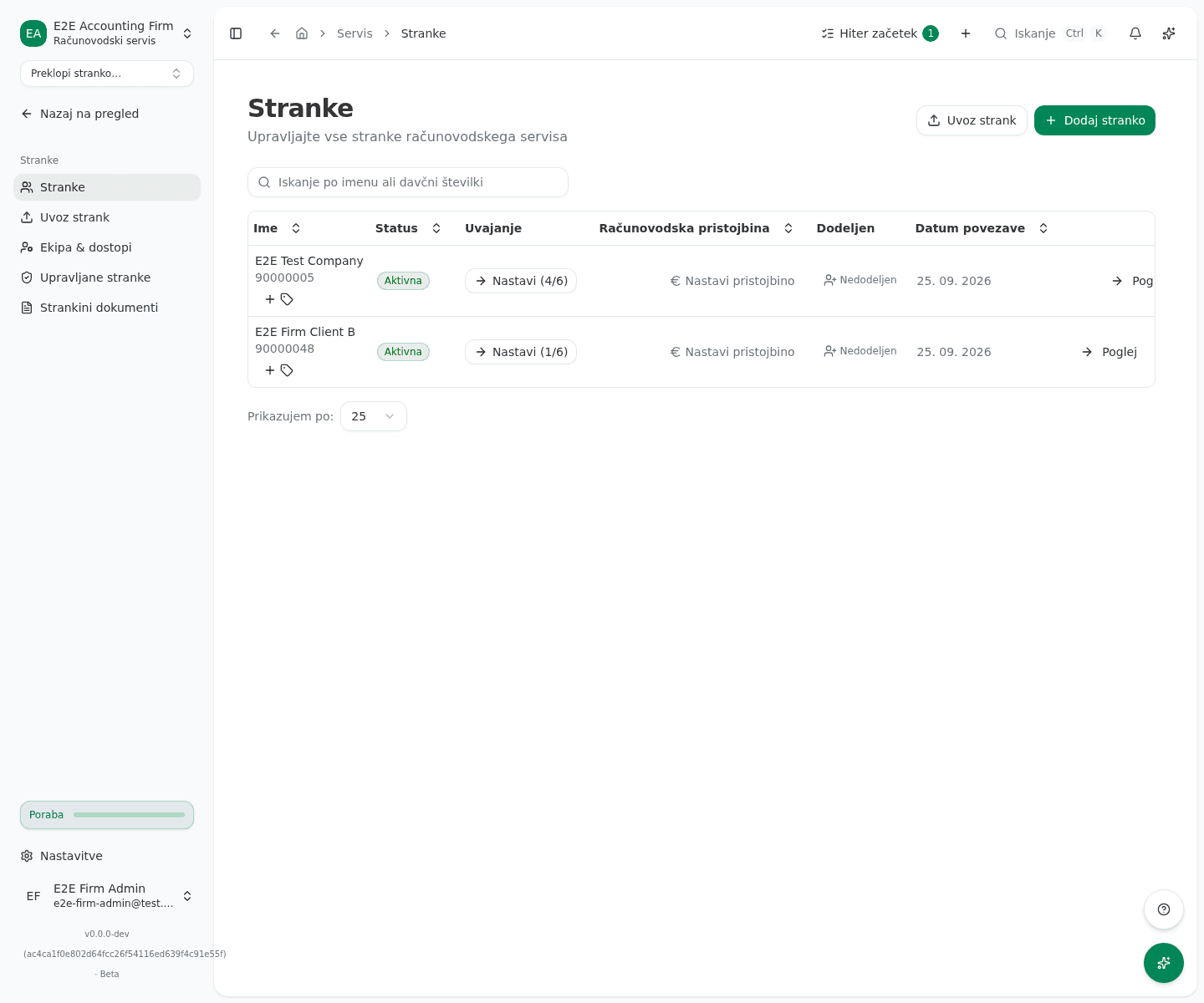
Task: Set fee for E2E Firm Client B
Action: tap(732, 352)
